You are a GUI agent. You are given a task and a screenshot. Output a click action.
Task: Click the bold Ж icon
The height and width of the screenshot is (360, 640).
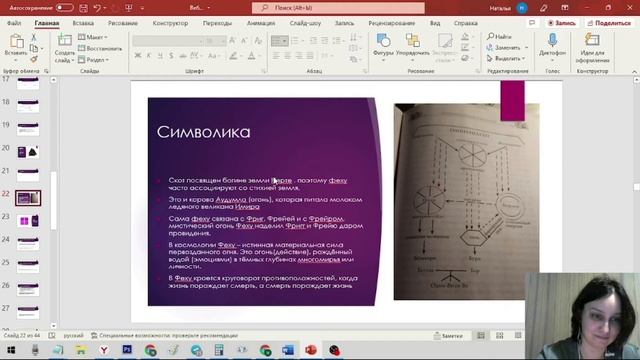(x=138, y=56)
